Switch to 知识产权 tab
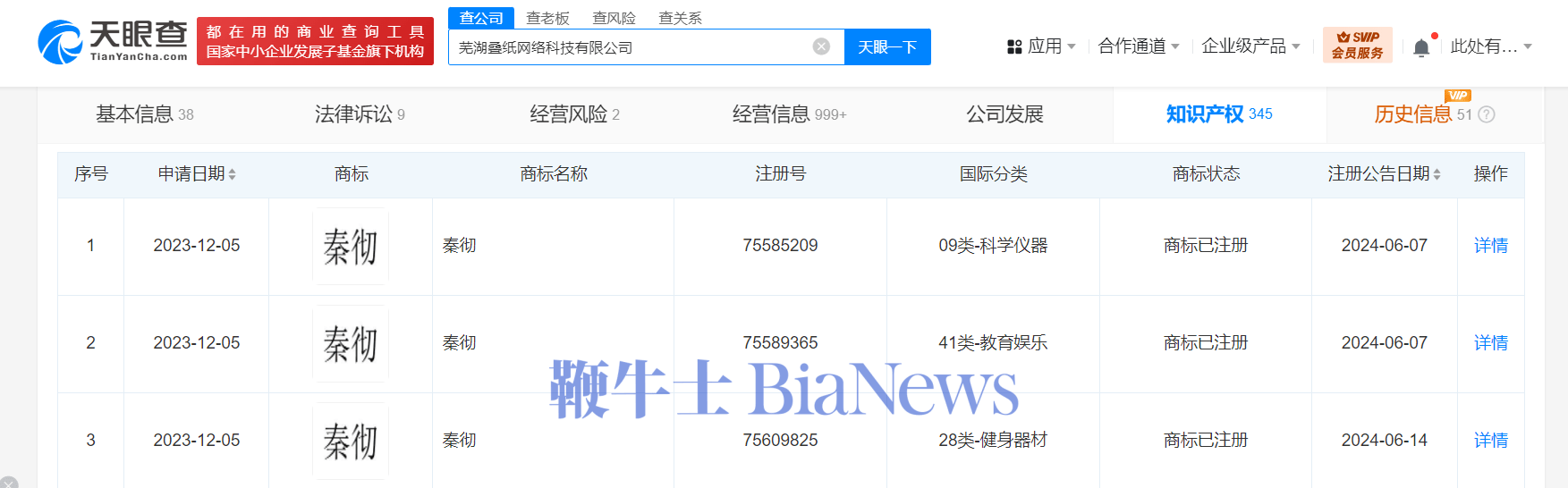This screenshot has width=1568, height=488. tap(1219, 114)
